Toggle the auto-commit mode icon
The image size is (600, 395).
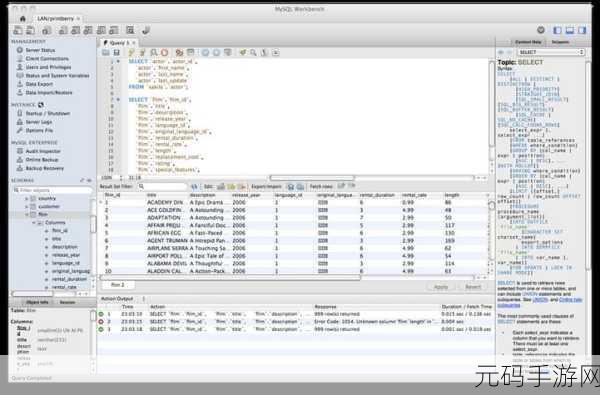(228, 52)
